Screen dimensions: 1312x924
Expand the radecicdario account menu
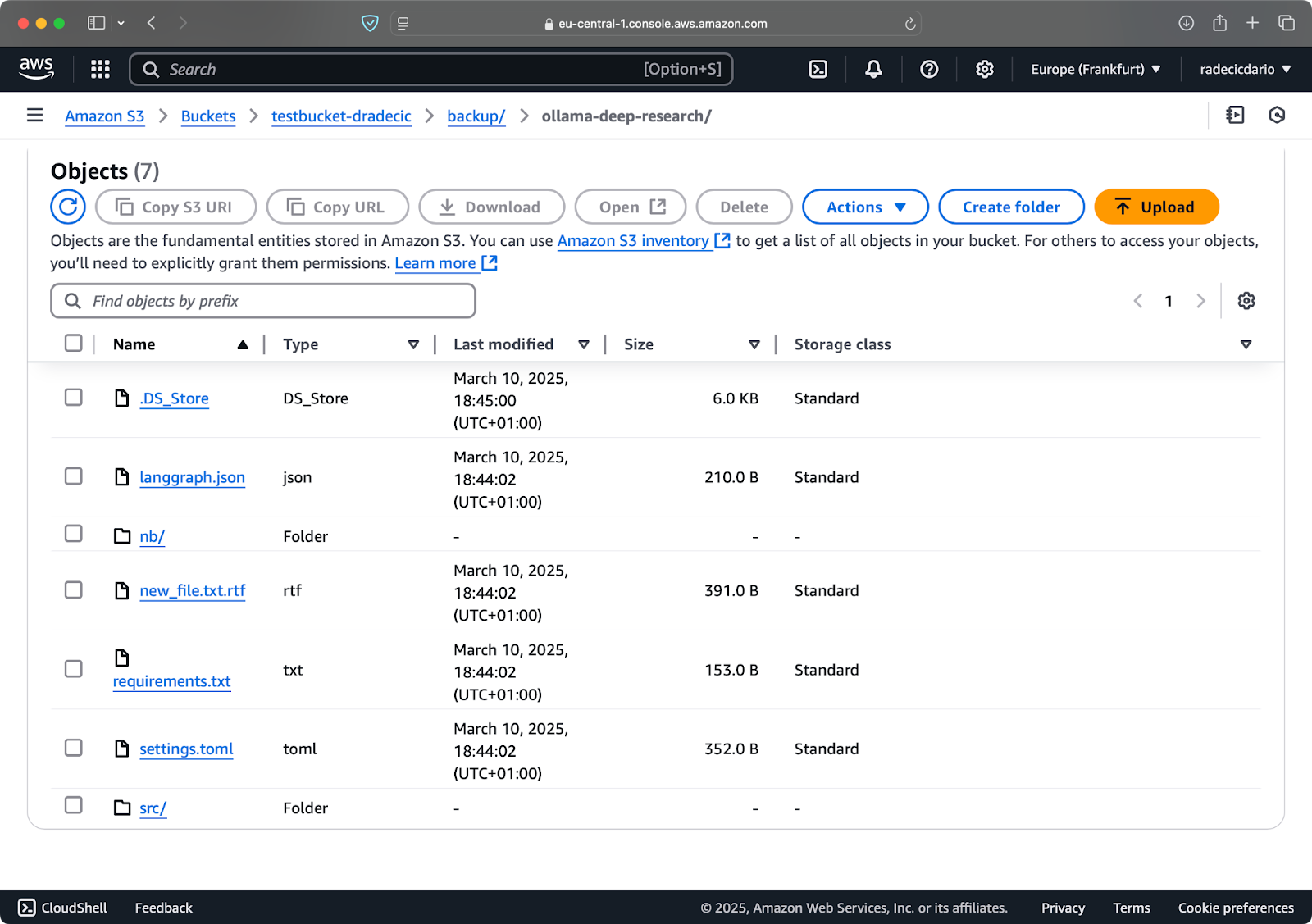pyautogui.click(x=1246, y=70)
